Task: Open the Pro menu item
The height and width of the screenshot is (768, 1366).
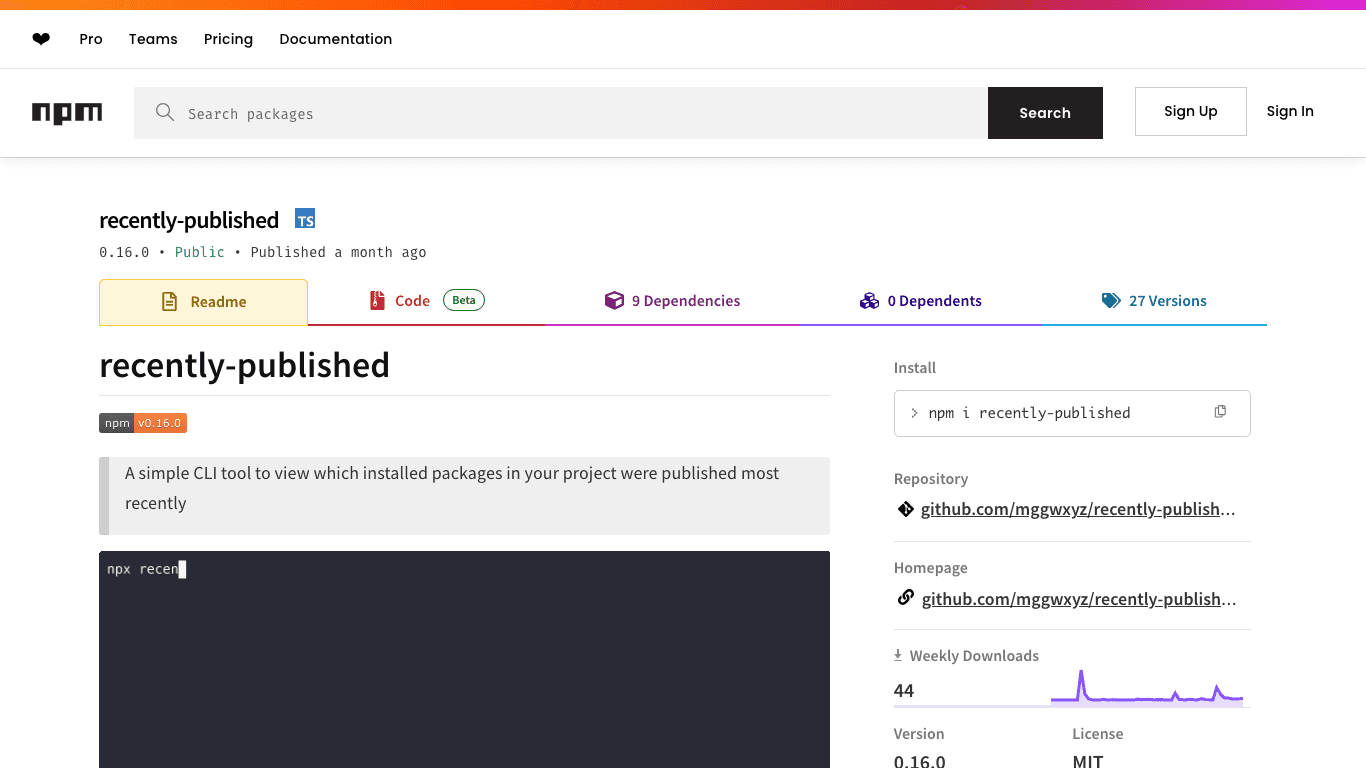Action: [x=91, y=39]
